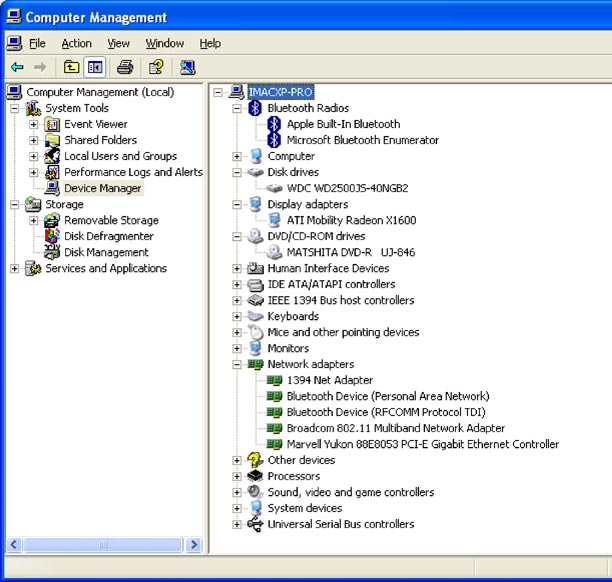This screenshot has width=612, height=582.
Task: Click the Removable Storage icon
Action: [52, 220]
